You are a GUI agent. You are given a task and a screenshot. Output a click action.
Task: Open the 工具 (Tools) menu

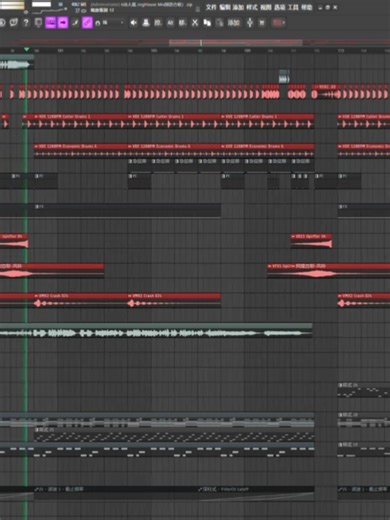(x=293, y=7)
